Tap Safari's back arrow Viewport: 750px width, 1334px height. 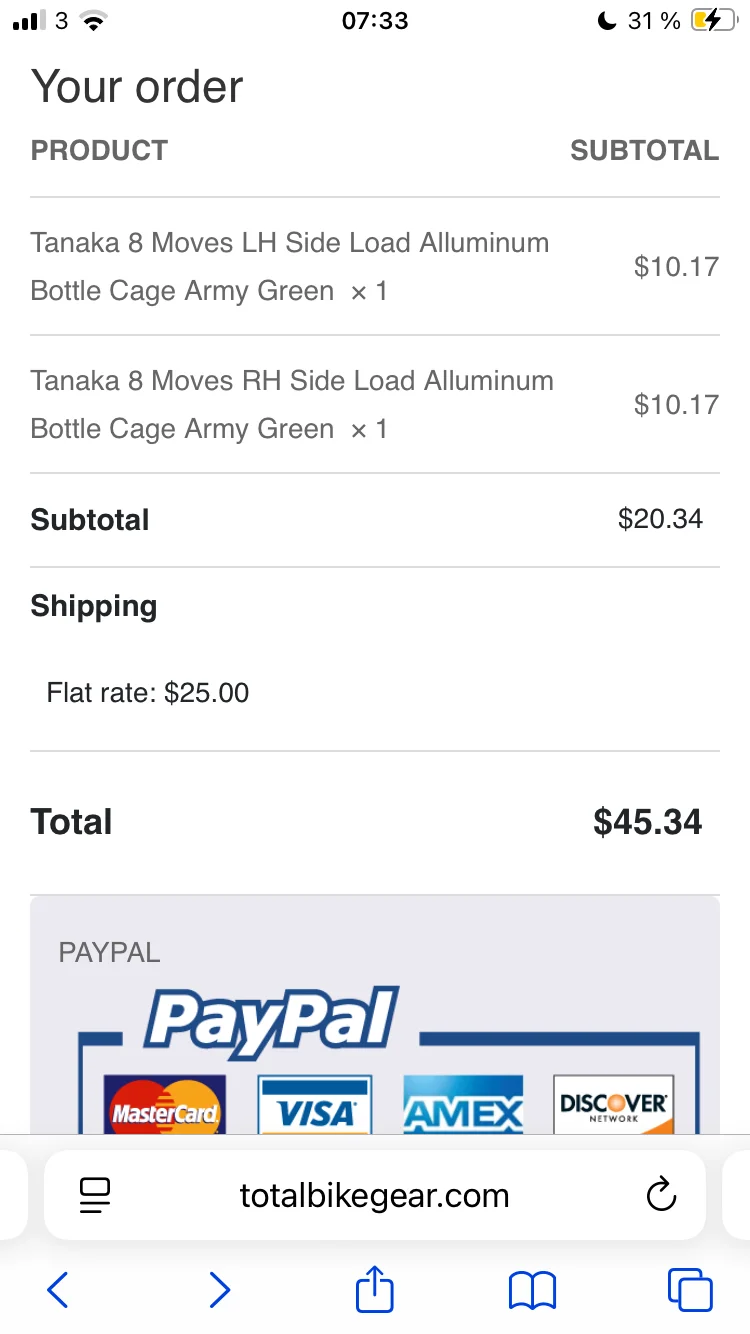tap(58, 1290)
